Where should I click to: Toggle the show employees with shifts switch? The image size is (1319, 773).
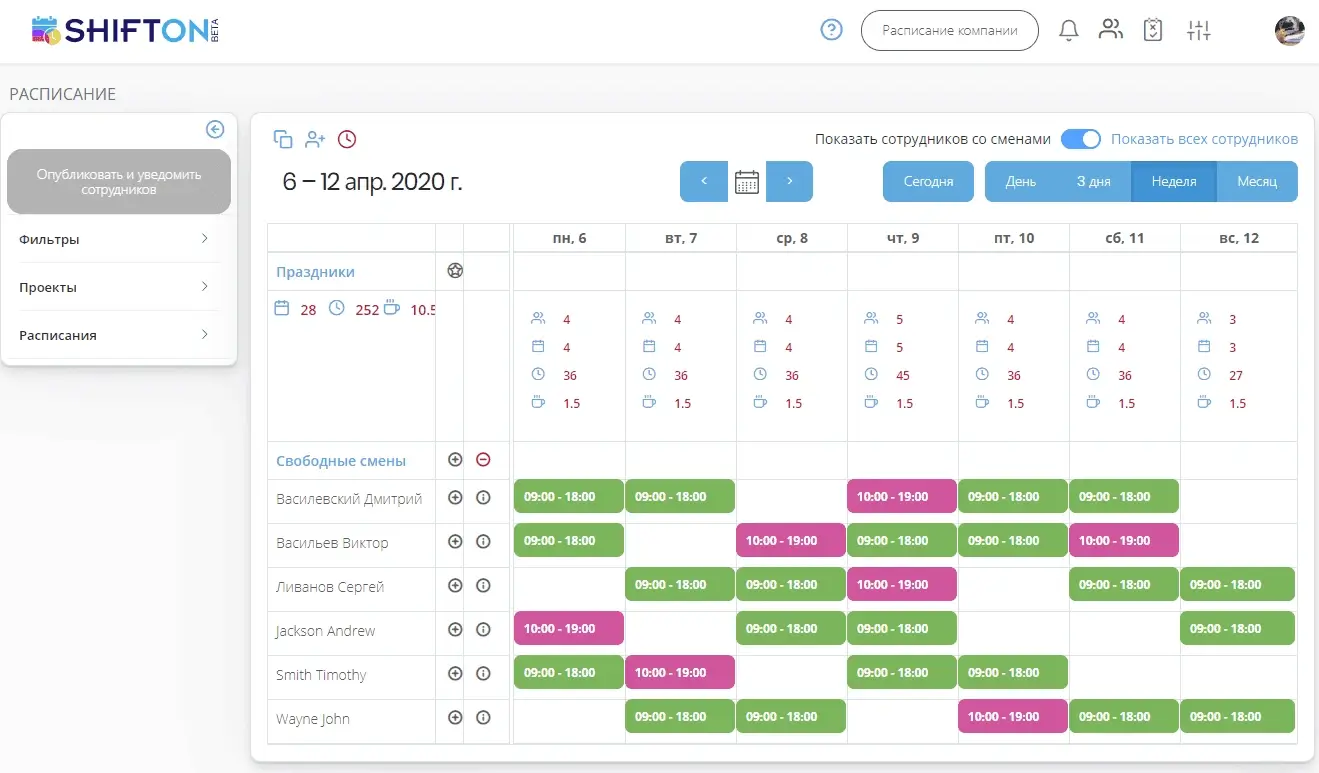coord(1080,139)
